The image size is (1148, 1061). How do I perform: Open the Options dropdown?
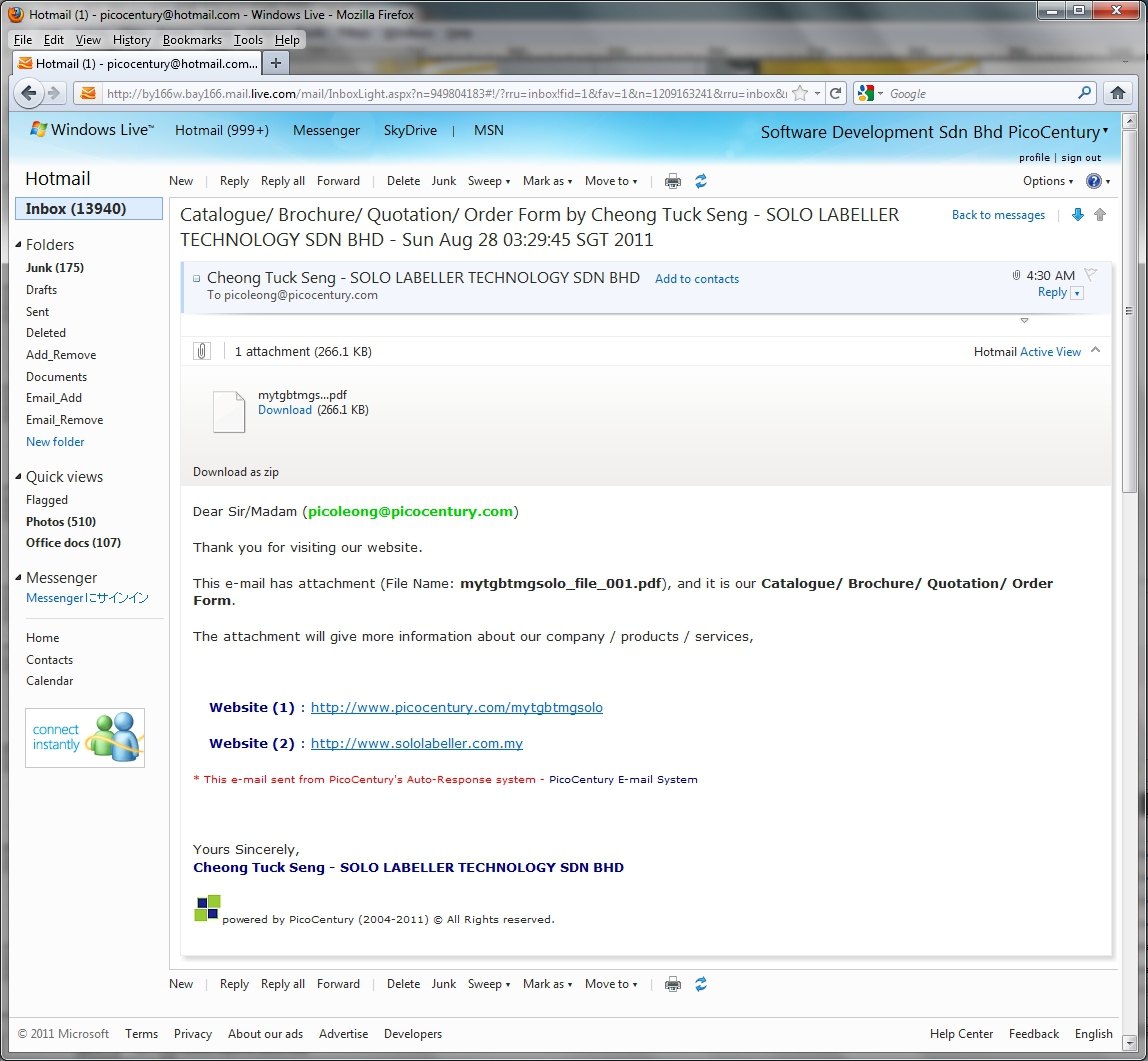[1048, 181]
